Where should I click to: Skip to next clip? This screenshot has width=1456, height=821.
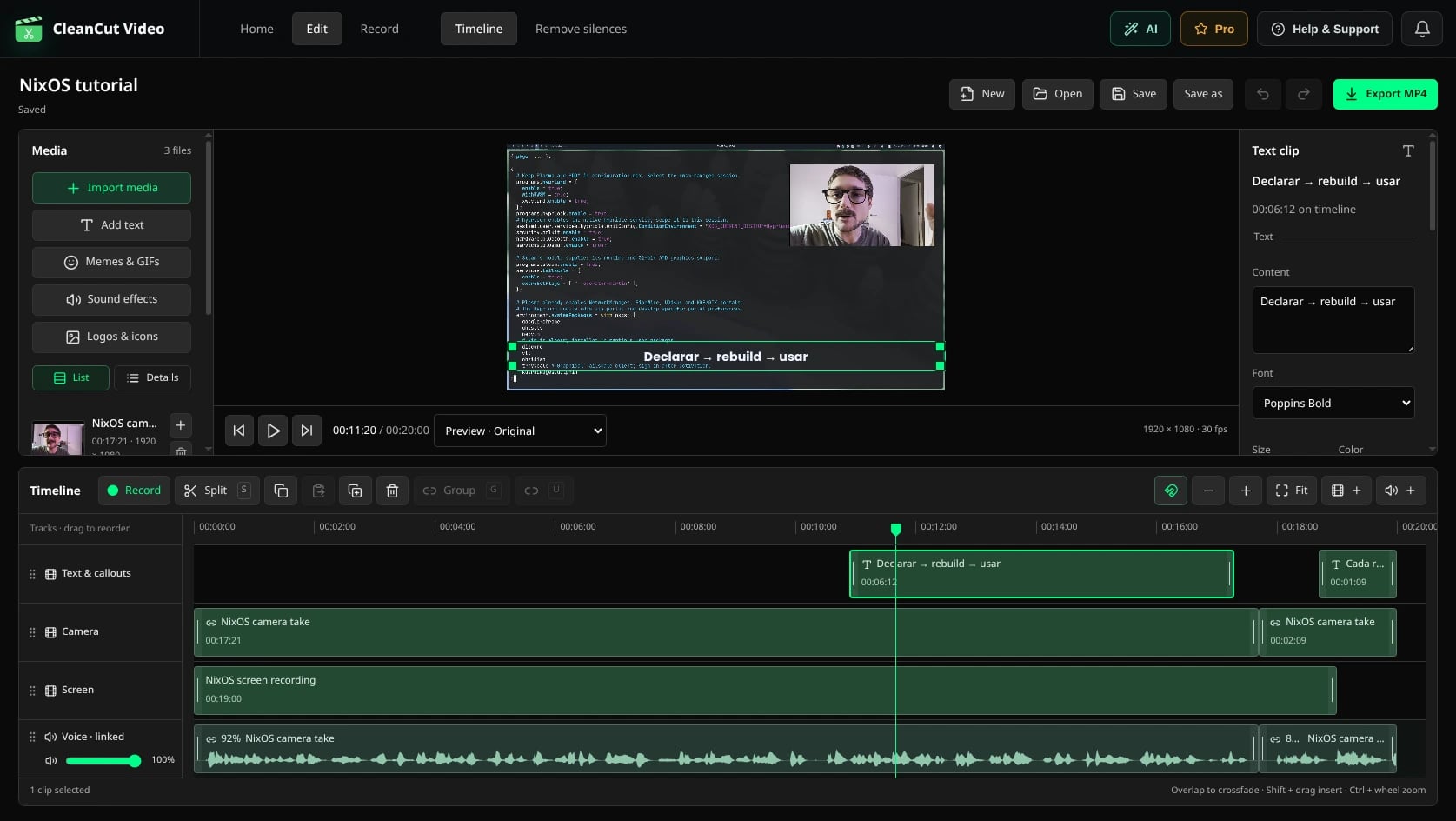(306, 431)
